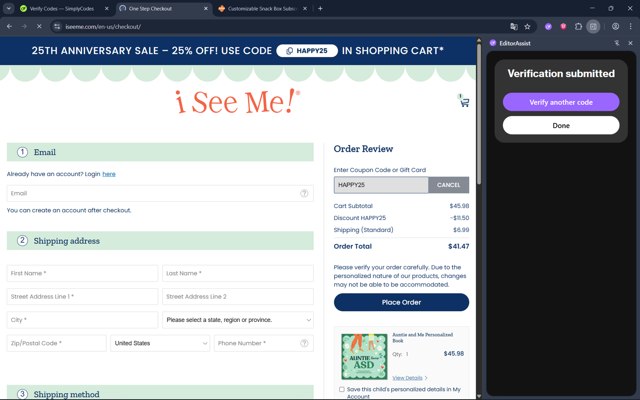Open the state, region or province dropdown
Screen dimensions: 640x400
point(238,320)
